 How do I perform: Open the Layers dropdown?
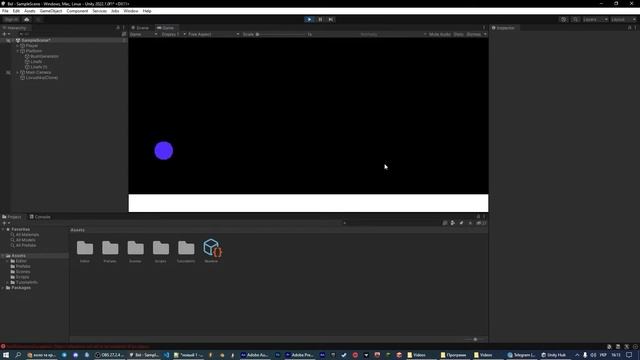point(595,19)
